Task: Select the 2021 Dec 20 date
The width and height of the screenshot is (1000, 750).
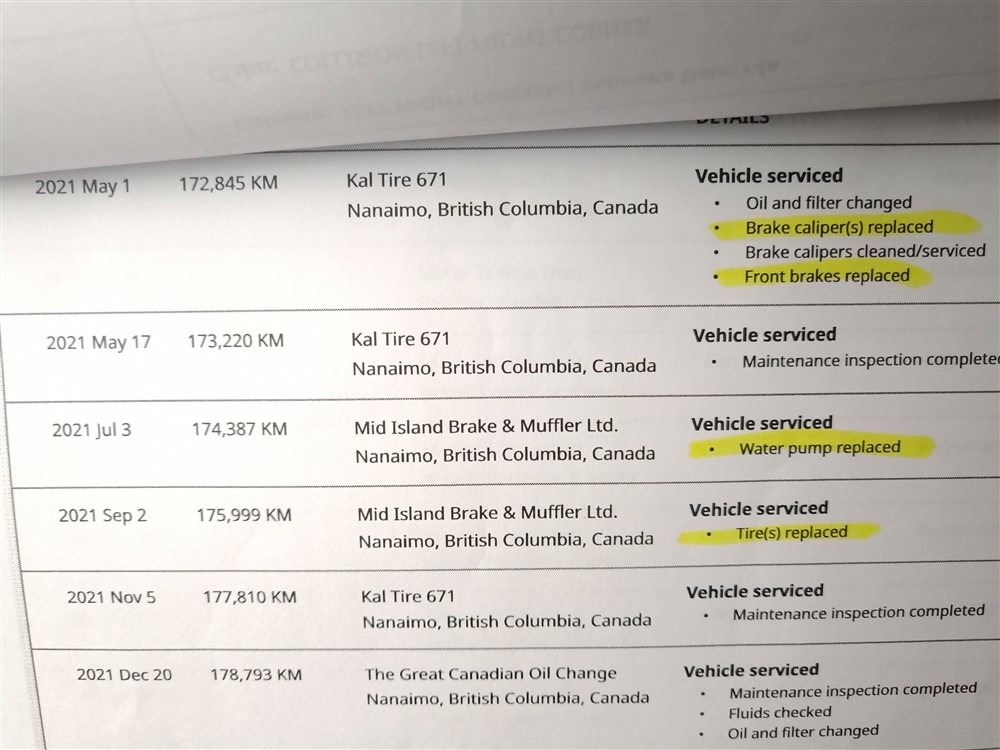Action: click(x=124, y=675)
